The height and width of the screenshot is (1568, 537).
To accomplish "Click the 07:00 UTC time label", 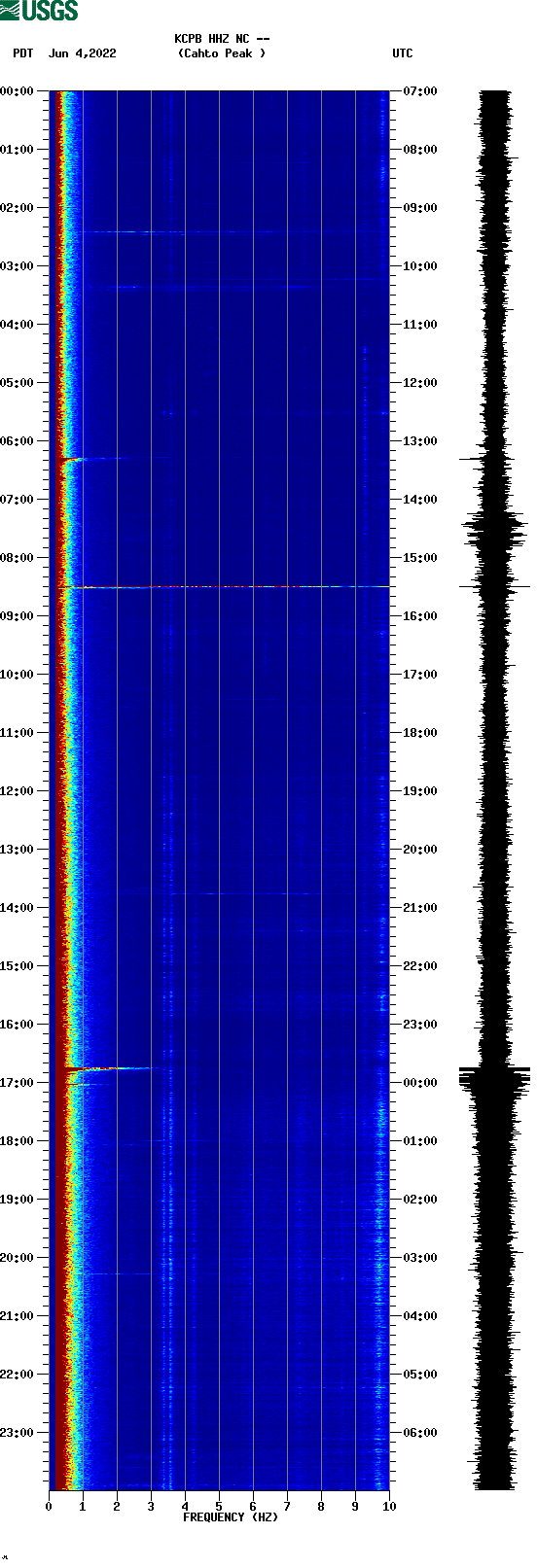I will point(420,91).
